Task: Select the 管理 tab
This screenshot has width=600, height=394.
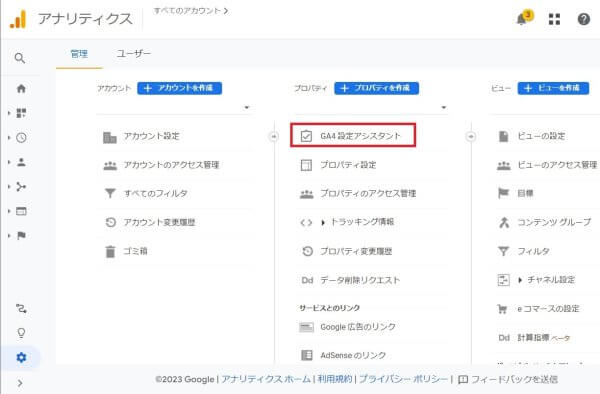Action: click(79, 54)
